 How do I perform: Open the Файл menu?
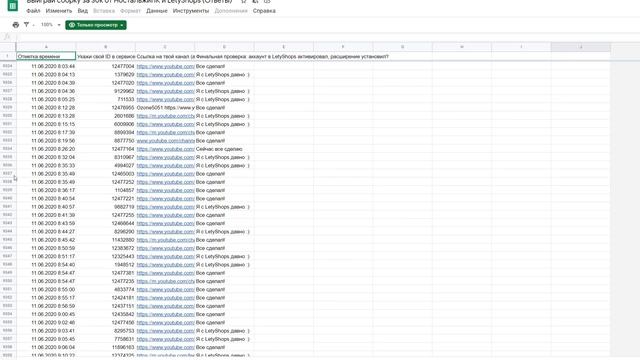coord(33,11)
